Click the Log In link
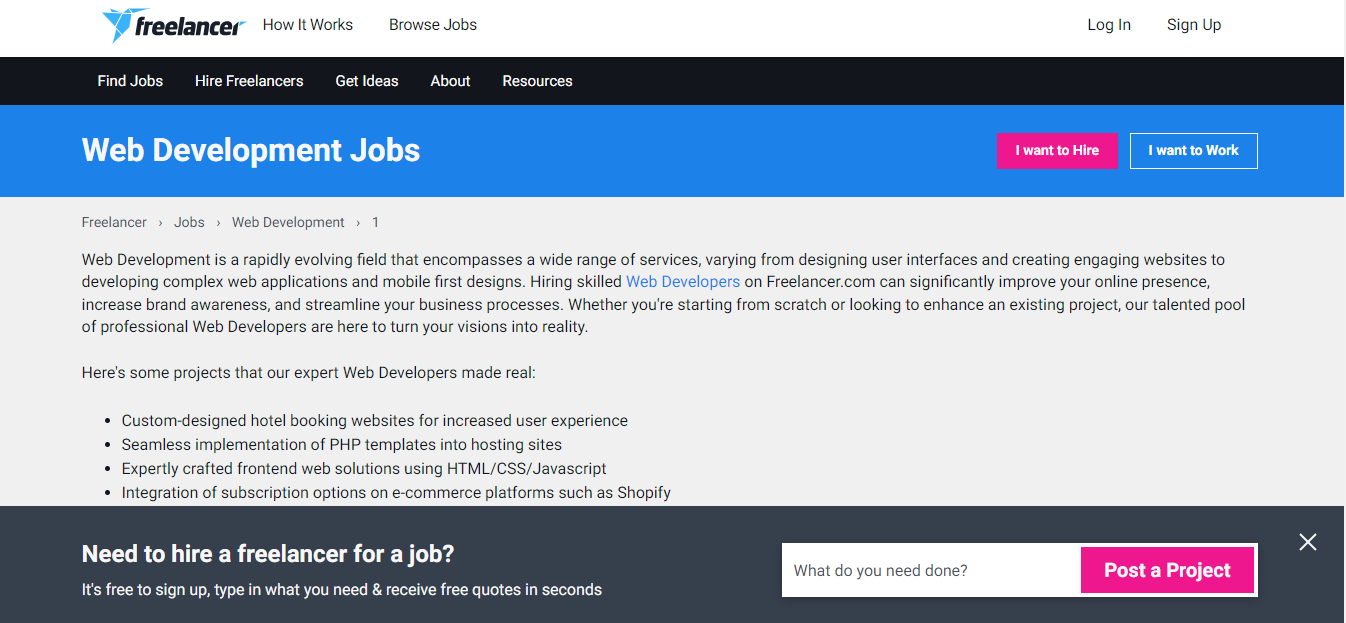Screen dimensions: 1346x623 coord(1109,25)
